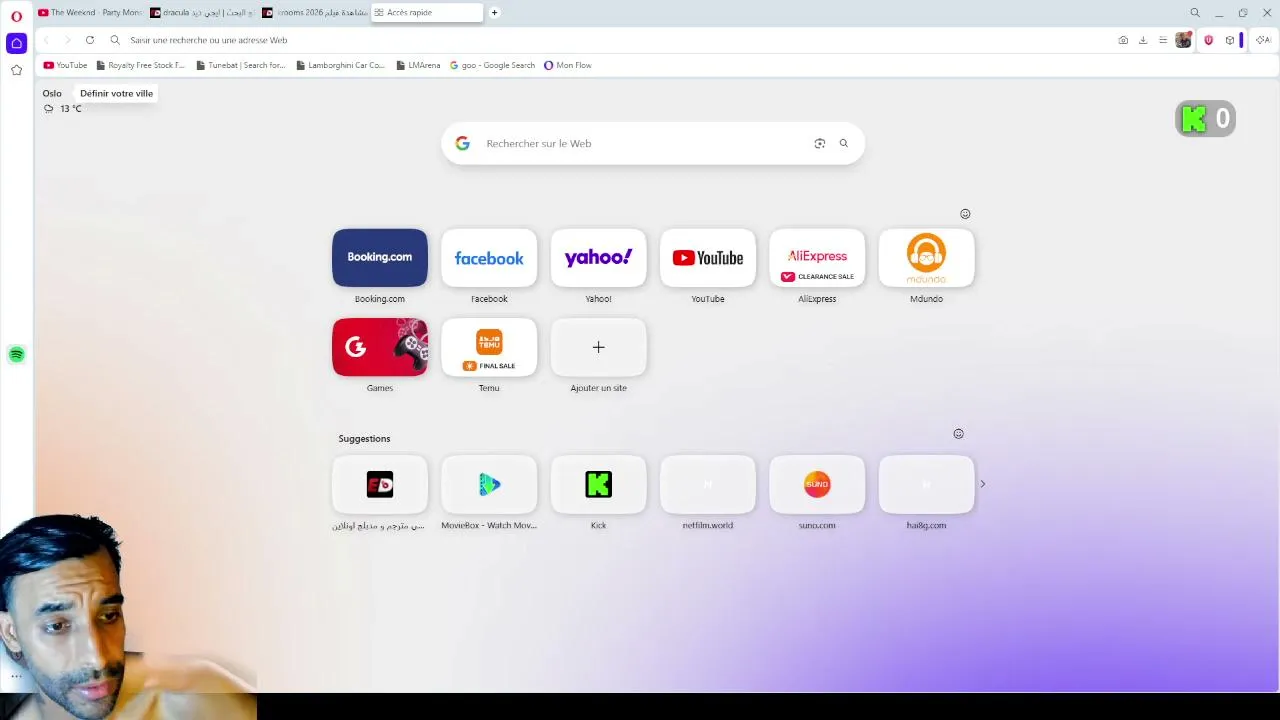Open MovieBox suggestion tile
Image resolution: width=1280 pixels, height=720 pixels.
(489, 485)
